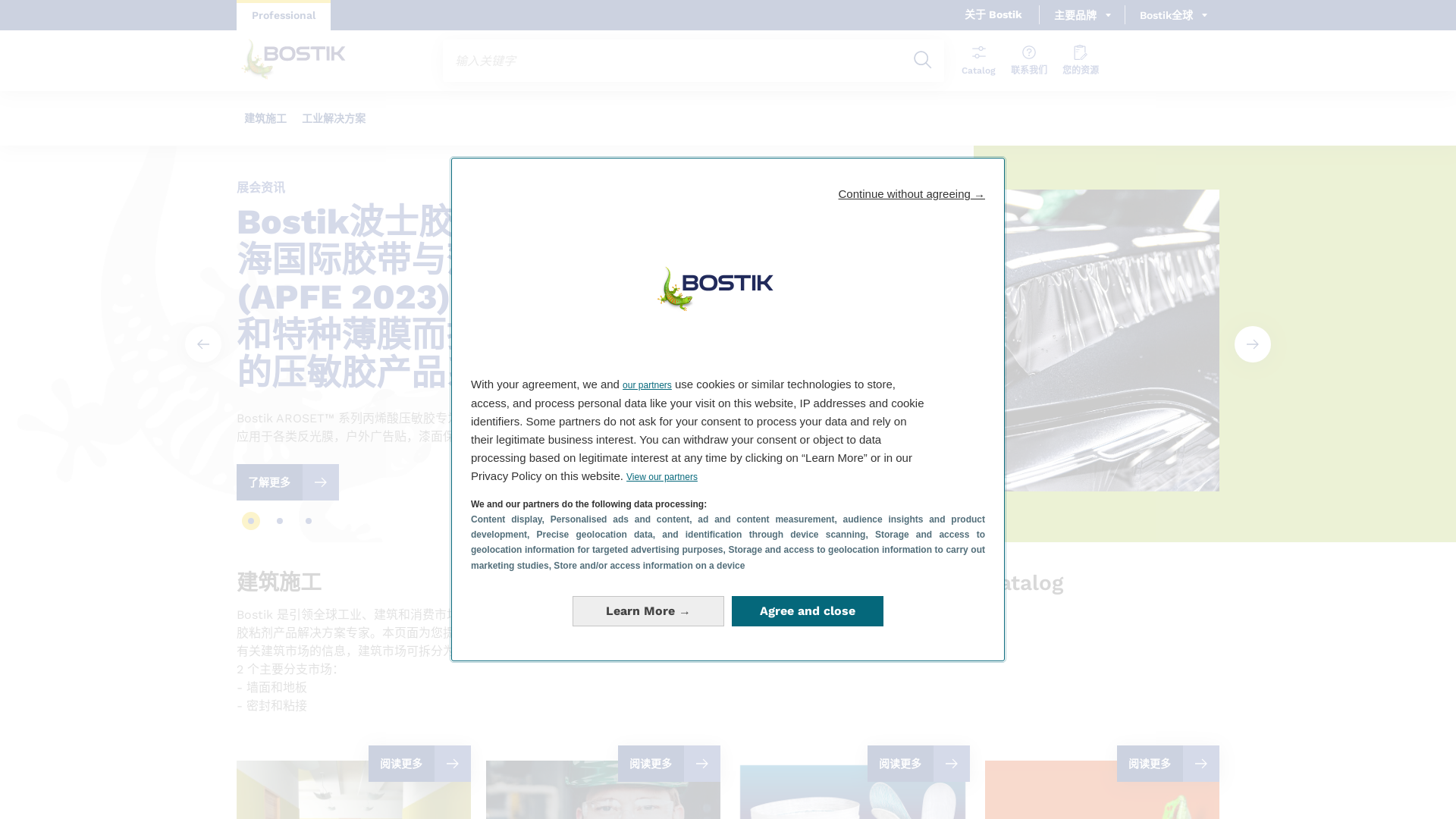
Task: Click 了解更多 button on hero banner
Action: (x=287, y=482)
